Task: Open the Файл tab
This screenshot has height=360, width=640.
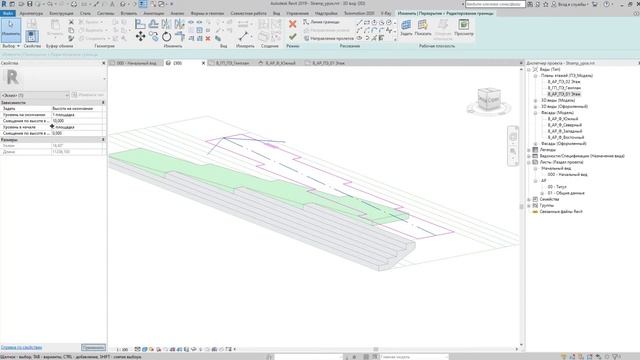Action: point(7,13)
